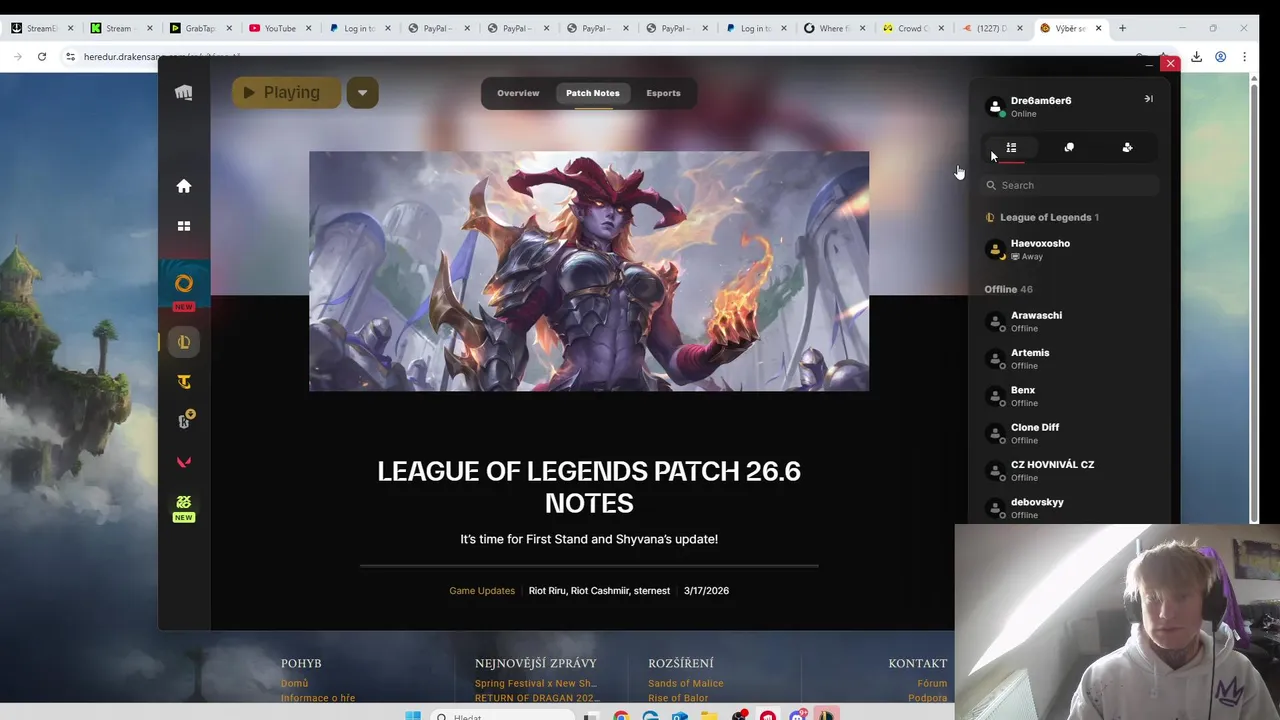Open the green NEW game icon

click(x=184, y=507)
